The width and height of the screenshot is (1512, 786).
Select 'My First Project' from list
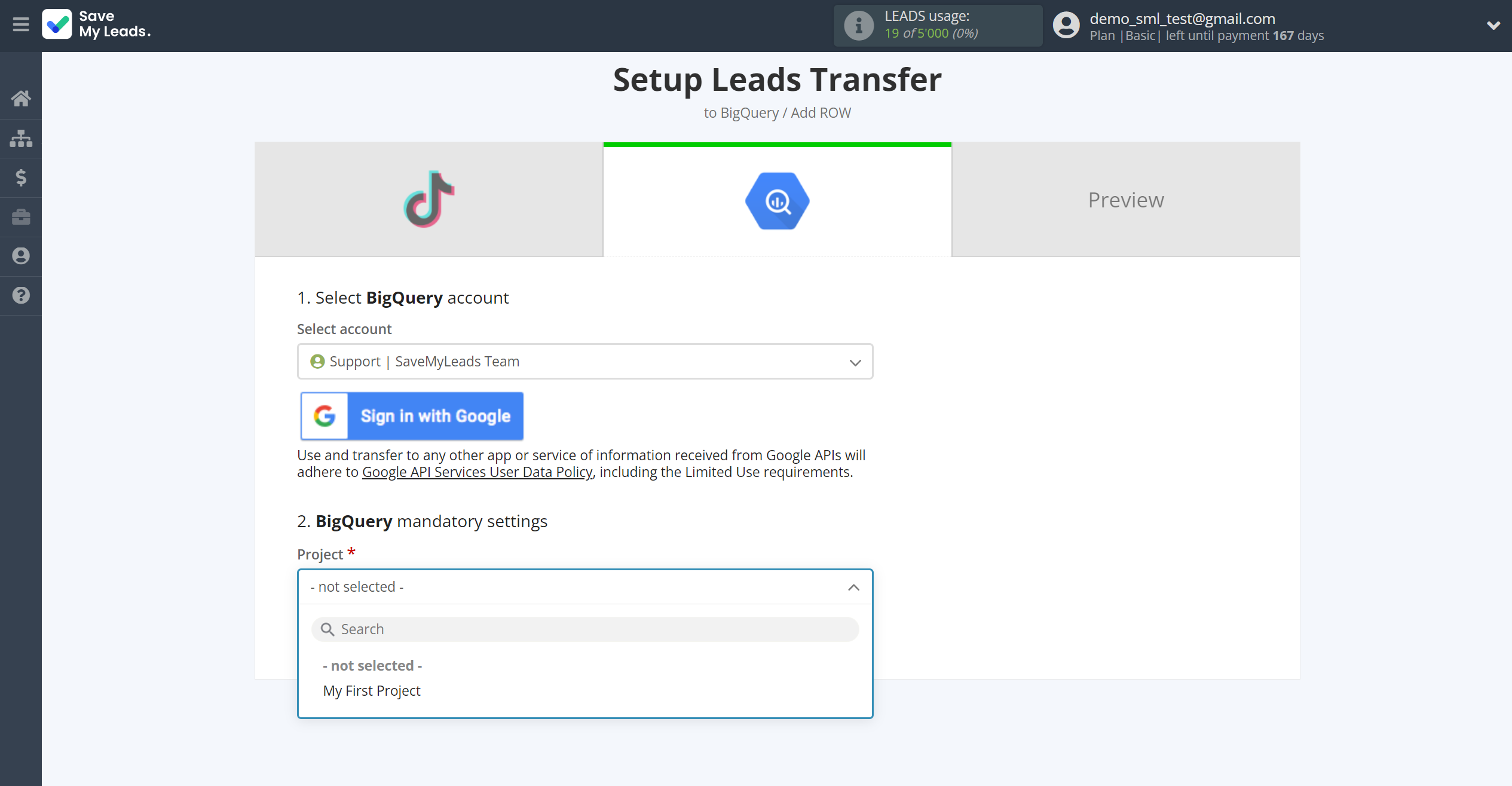coord(371,690)
